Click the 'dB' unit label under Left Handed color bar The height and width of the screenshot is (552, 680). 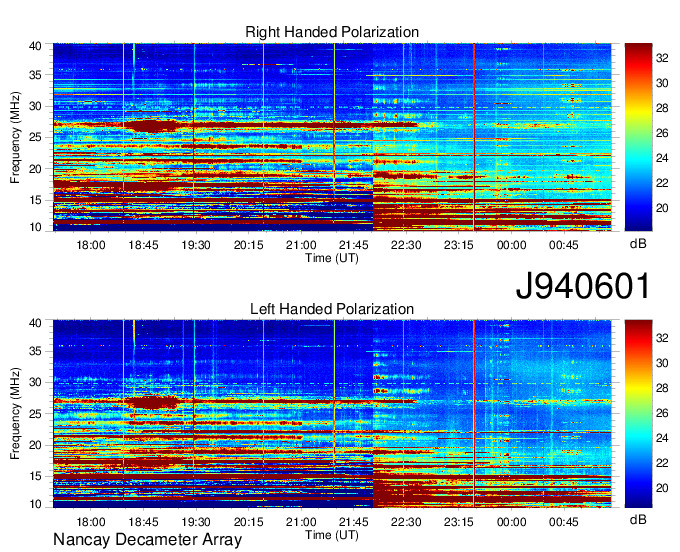[x=638, y=520]
